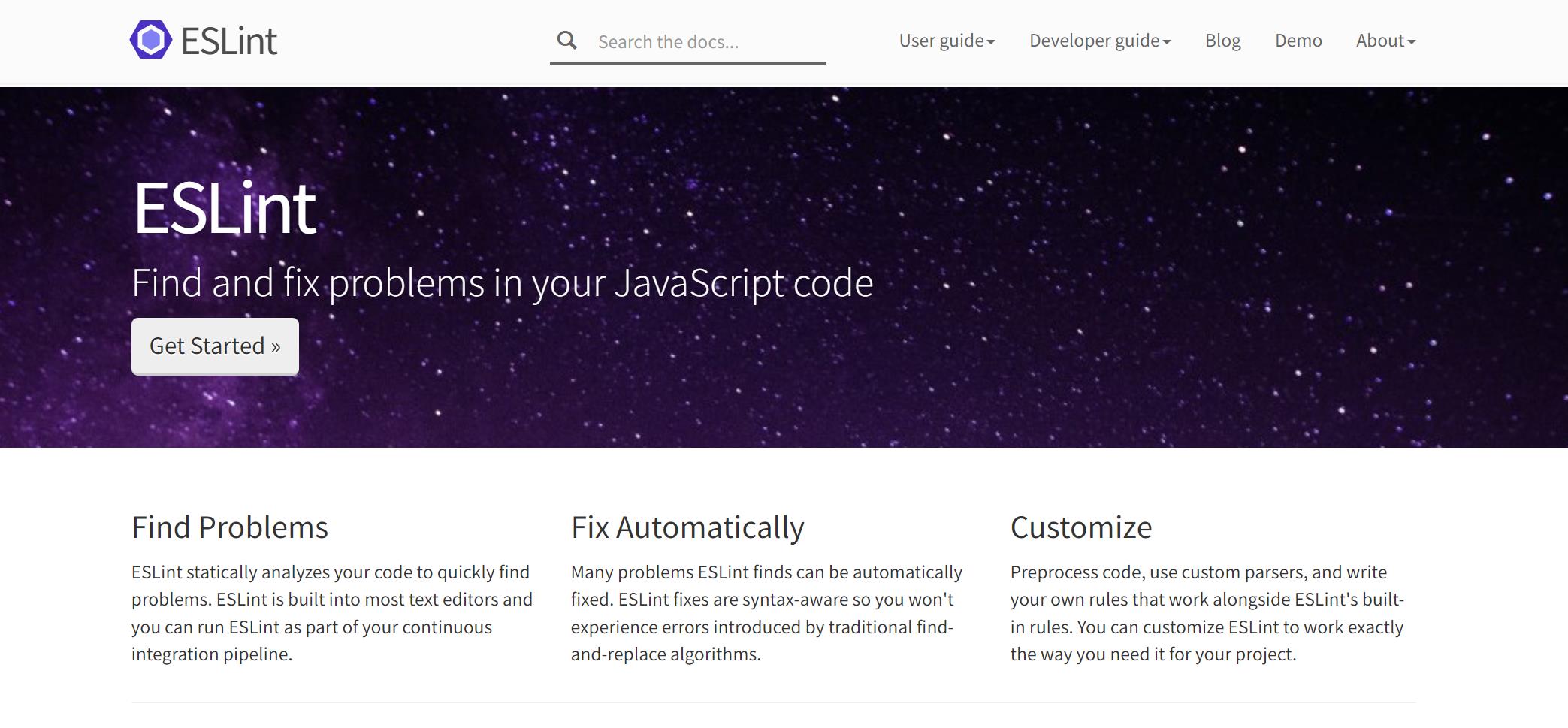Expand the Developer guide dropdown menu

point(1100,41)
